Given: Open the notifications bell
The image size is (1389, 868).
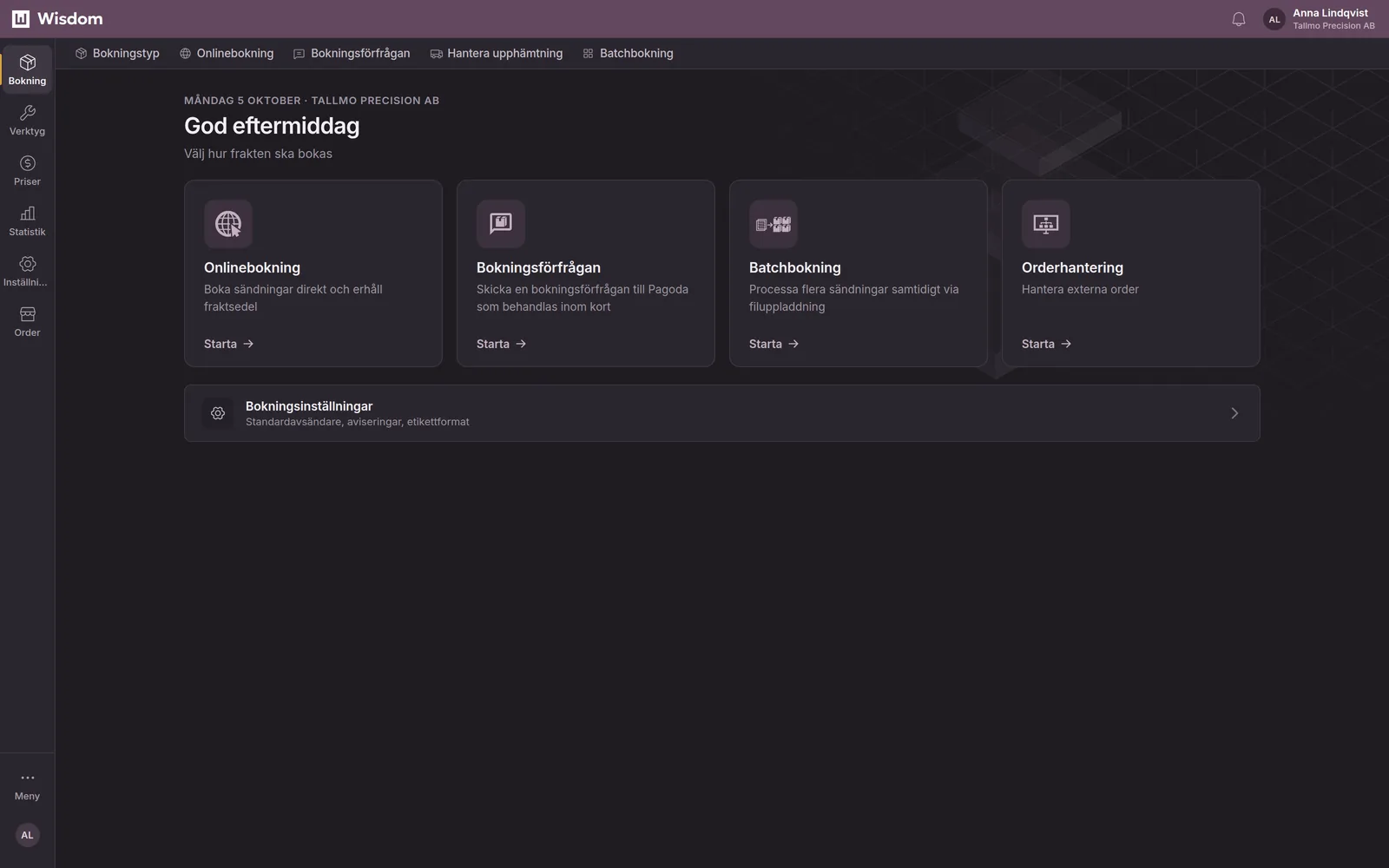Looking at the screenshot, I should pyautogui.click(x=1239, y=19).
